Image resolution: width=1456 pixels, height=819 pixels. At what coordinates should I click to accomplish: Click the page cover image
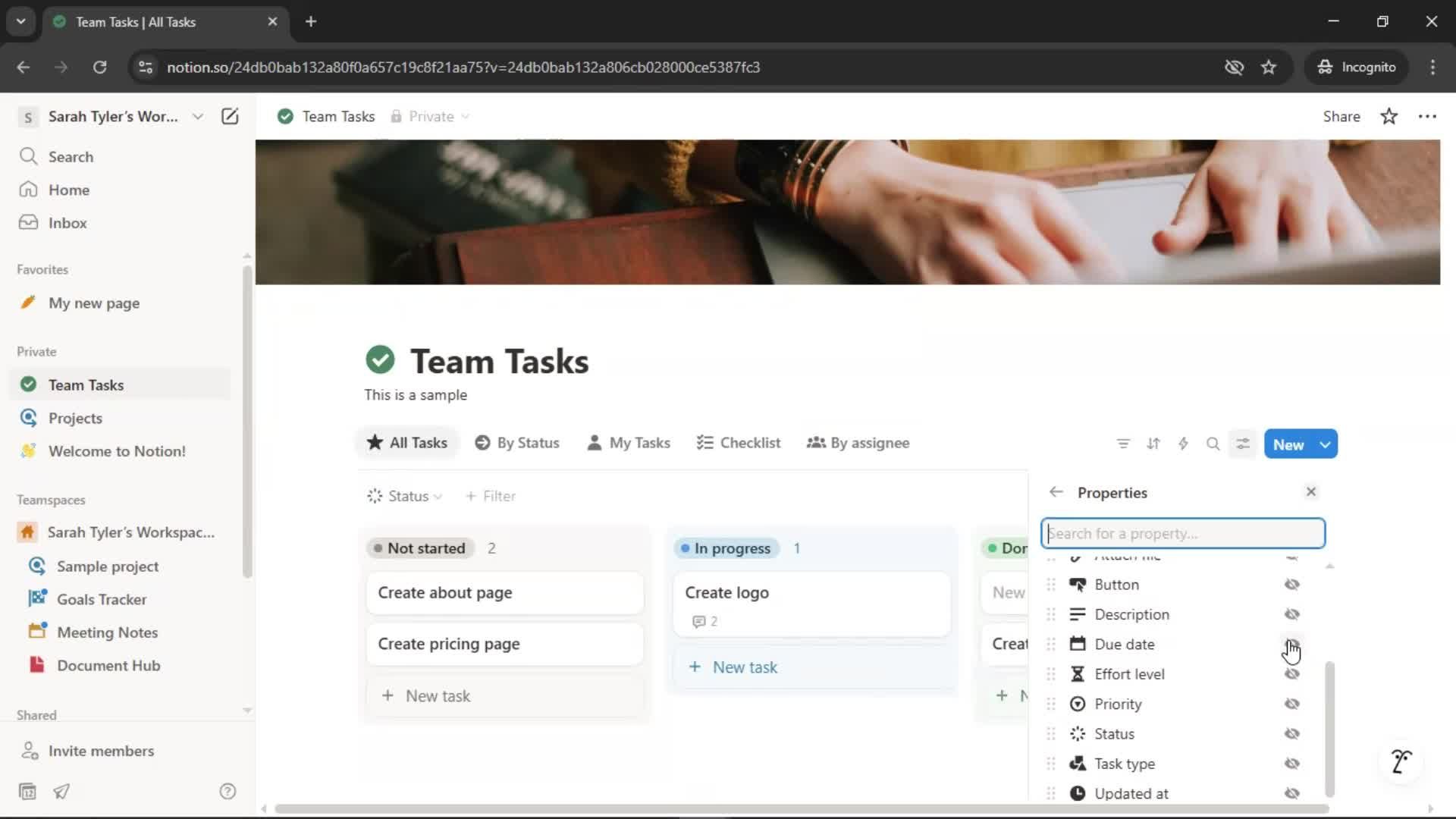[847, 212]
